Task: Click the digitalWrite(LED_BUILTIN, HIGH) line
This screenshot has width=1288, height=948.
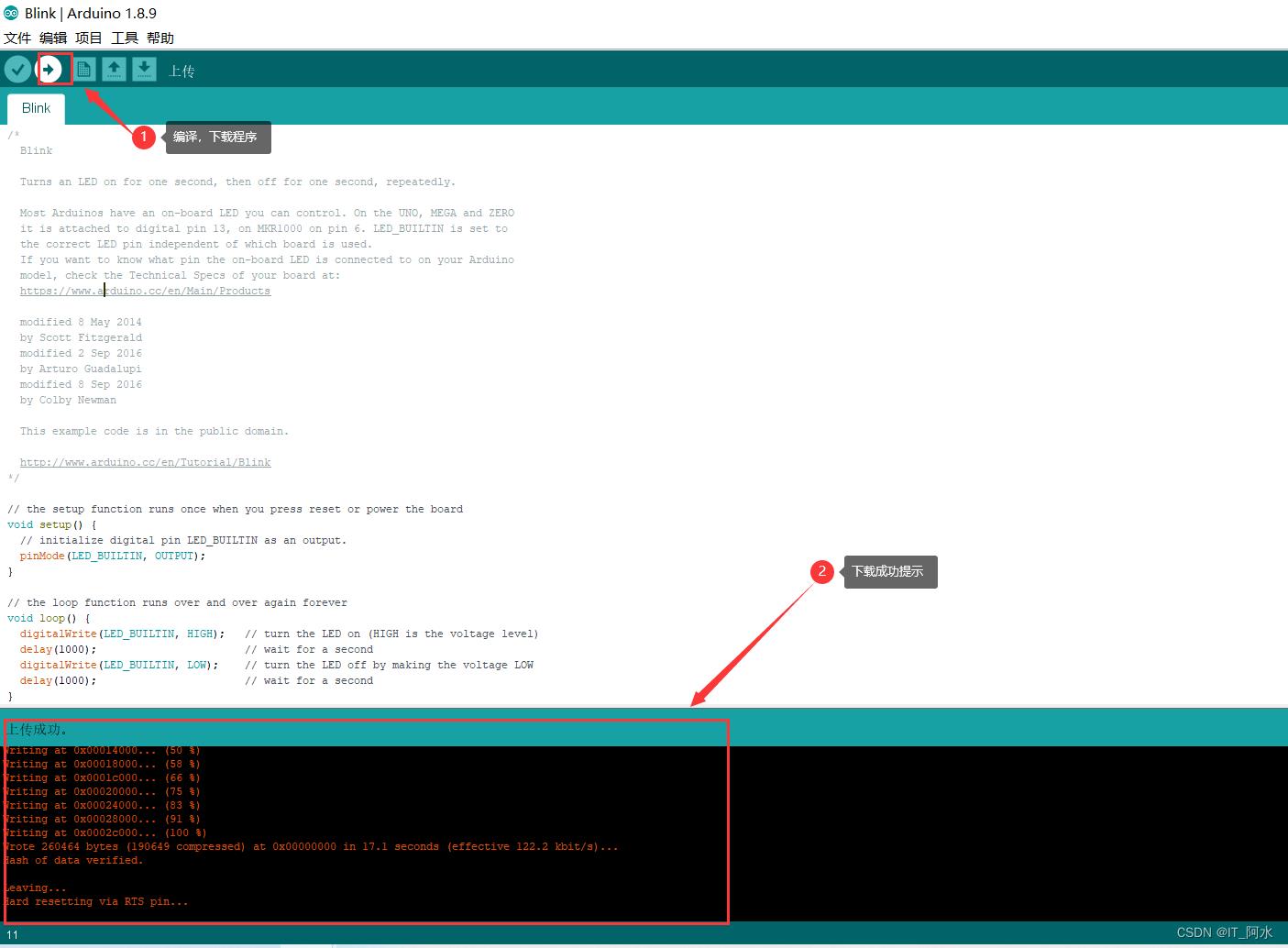Action: pos(122,634)
